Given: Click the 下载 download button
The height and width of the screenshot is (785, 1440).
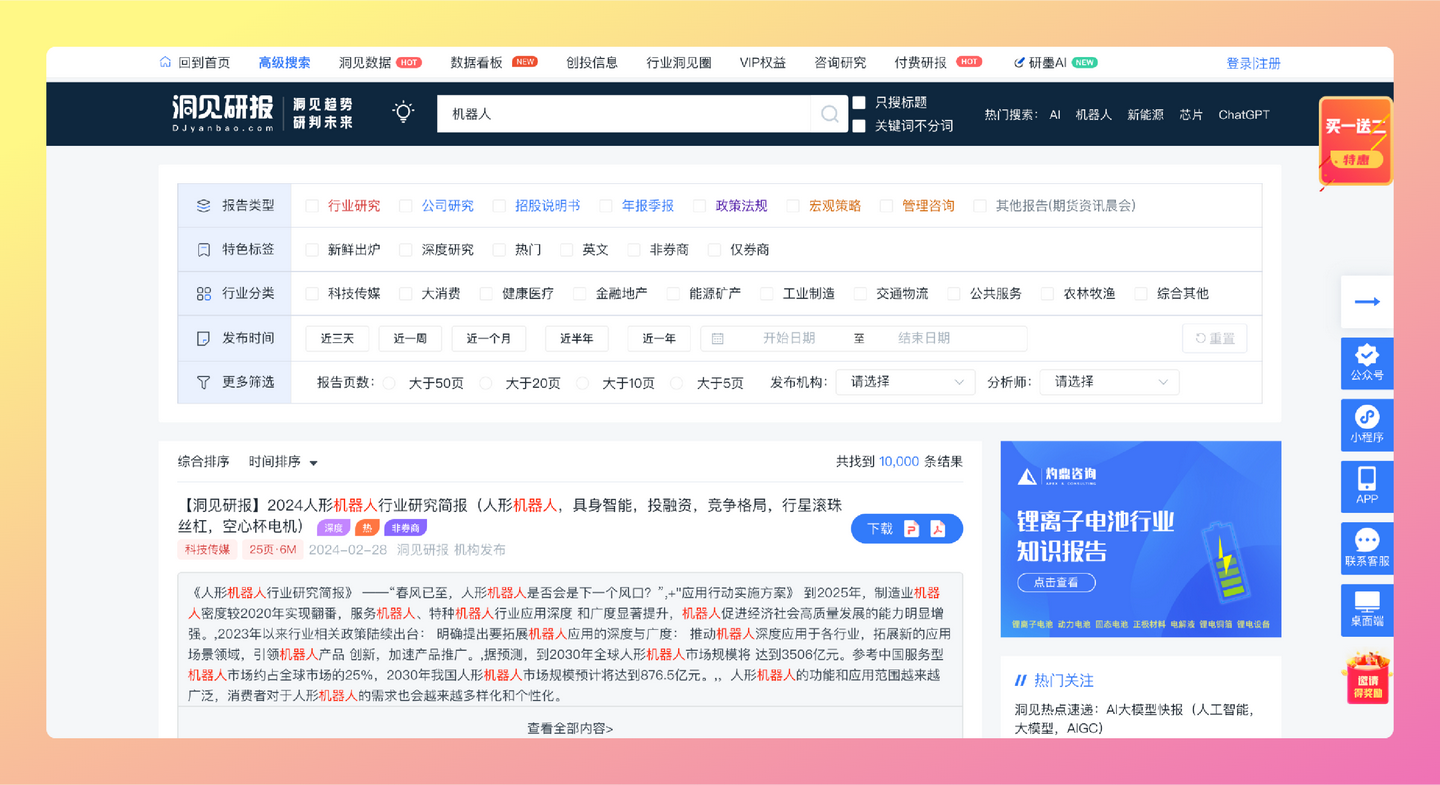Looking at the screenshot, I should 906,529.
